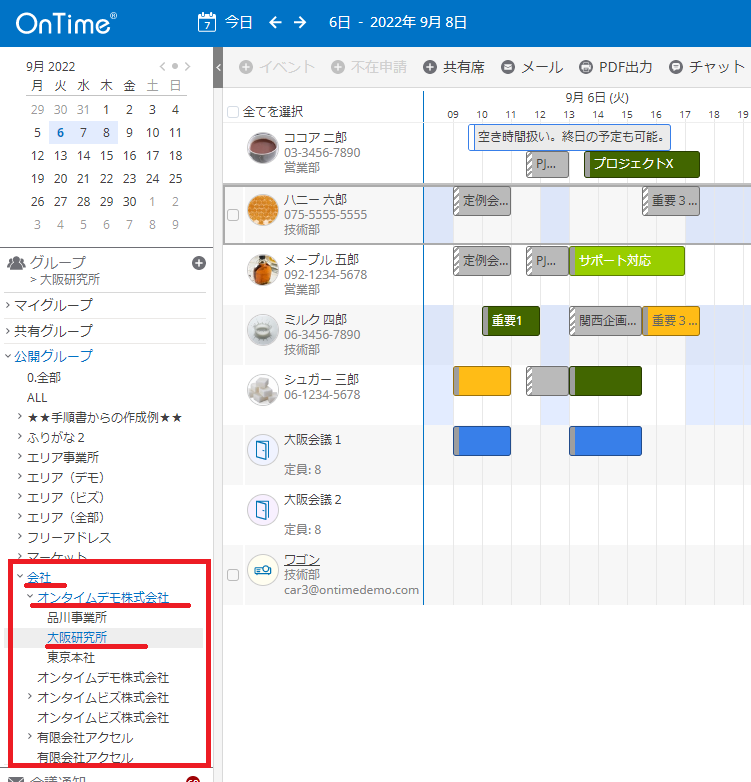This screenshot has width=751, height=782.
Task: Click the 不在申請 toolbar button
Action: (x=369, y=67)
